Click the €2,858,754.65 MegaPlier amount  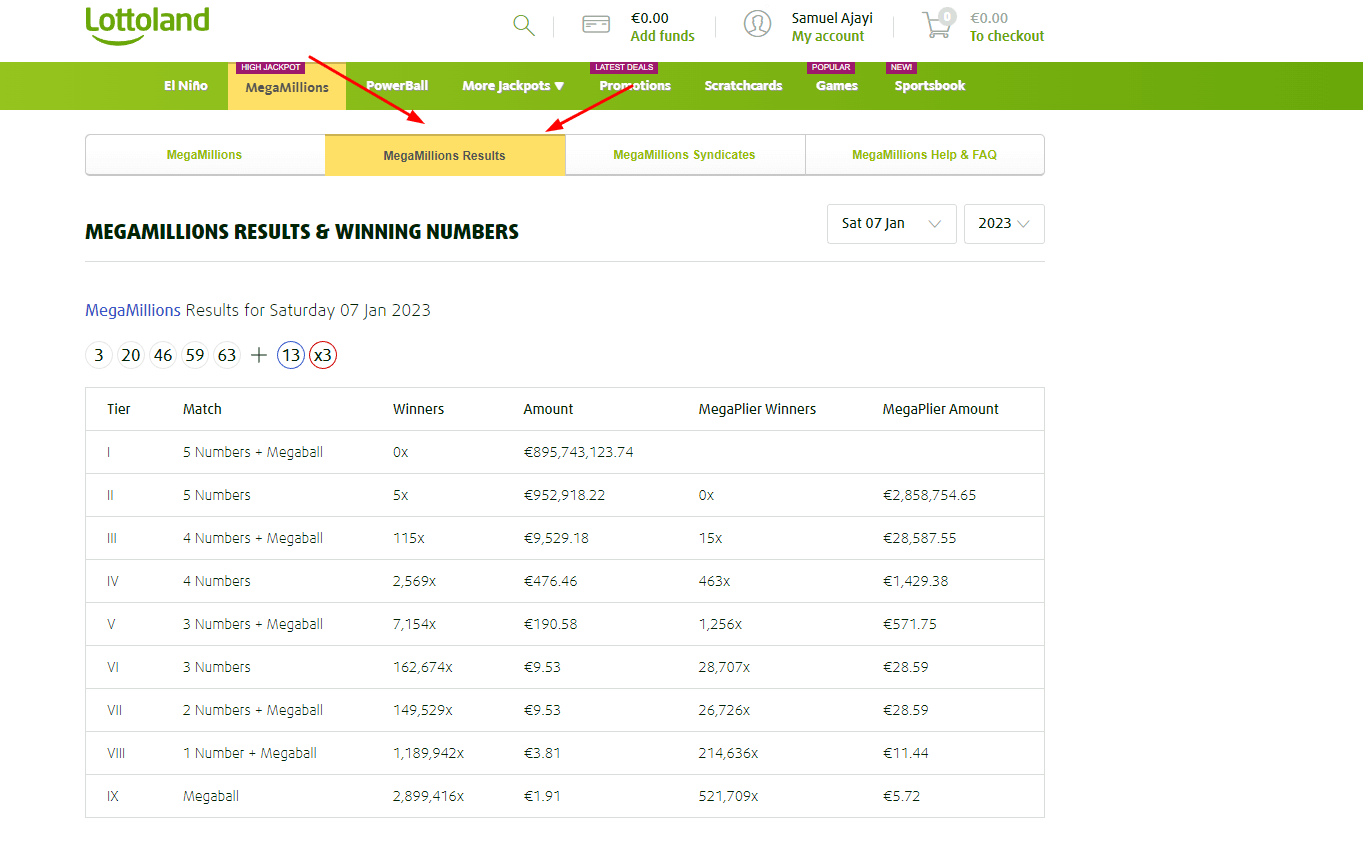(929, 495)
